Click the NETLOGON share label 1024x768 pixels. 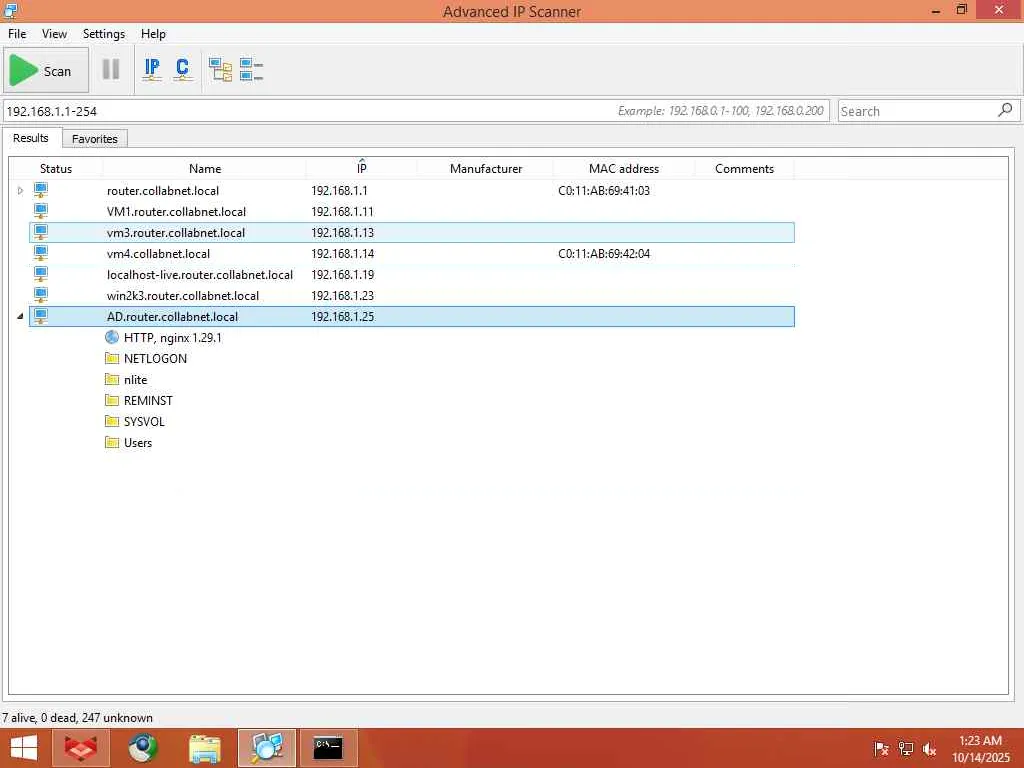(155, 359)
